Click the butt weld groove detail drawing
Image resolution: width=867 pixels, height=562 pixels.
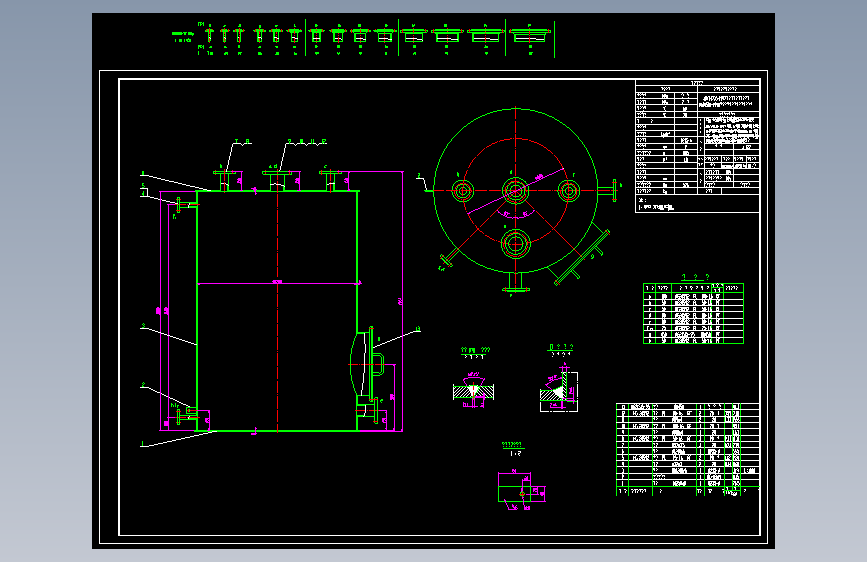tap(473, 390)
